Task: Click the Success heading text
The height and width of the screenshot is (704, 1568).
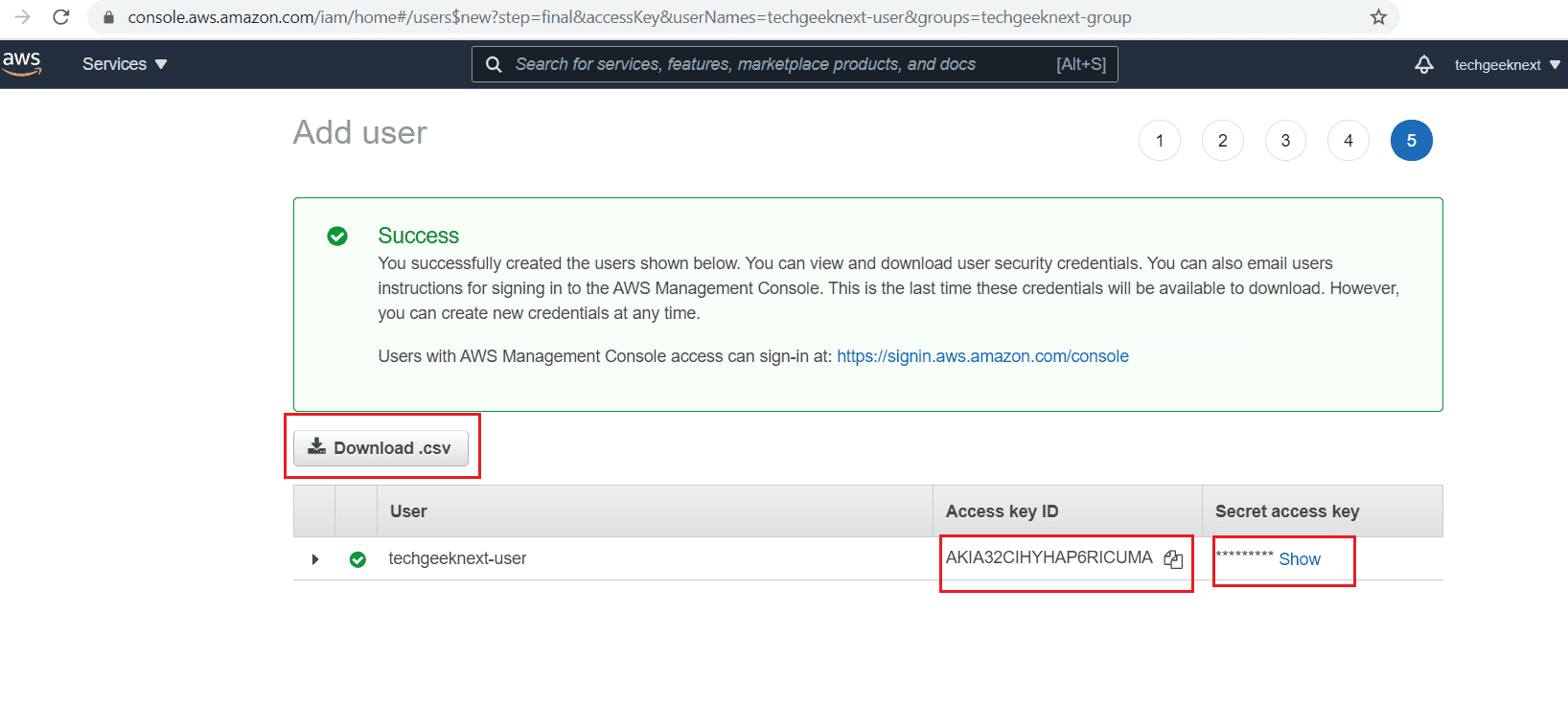Action: click(418, 236)
